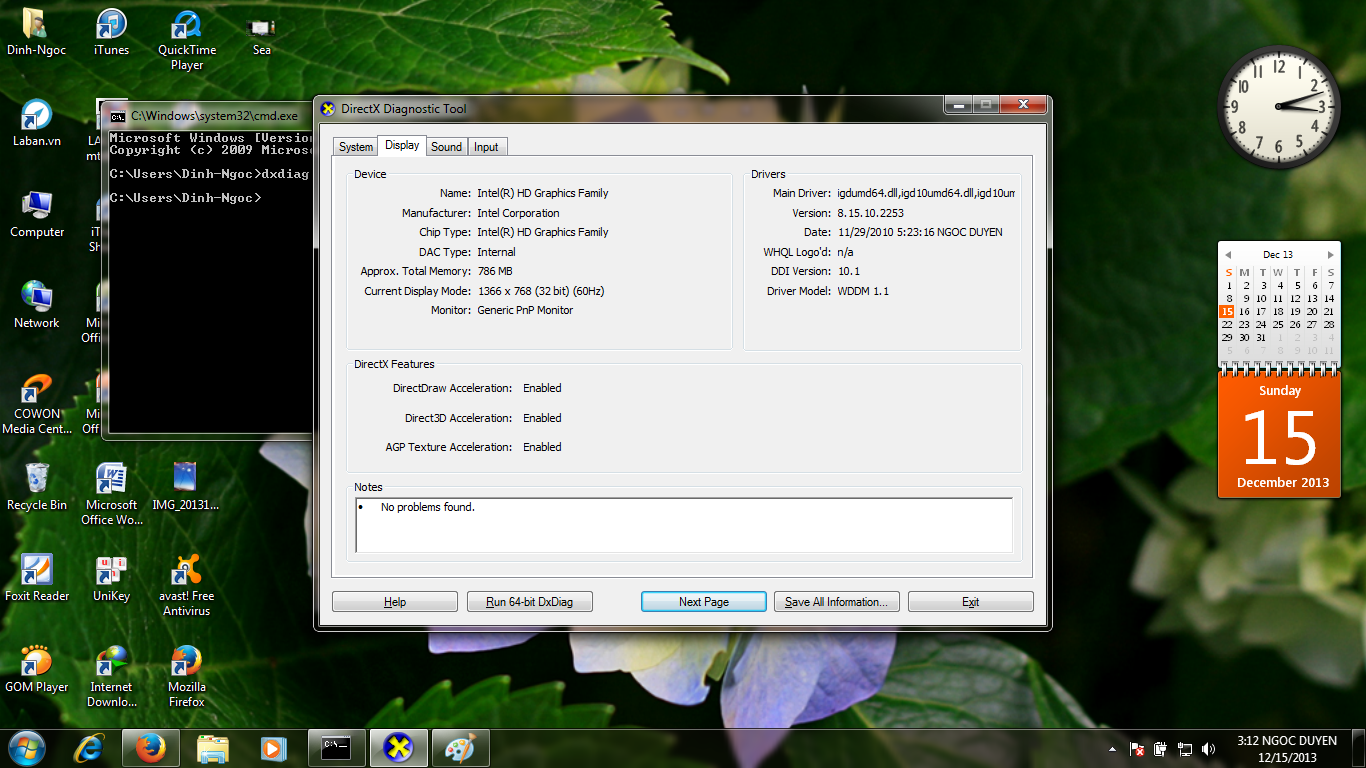Open the Windows Start menu

coord(26,747)
